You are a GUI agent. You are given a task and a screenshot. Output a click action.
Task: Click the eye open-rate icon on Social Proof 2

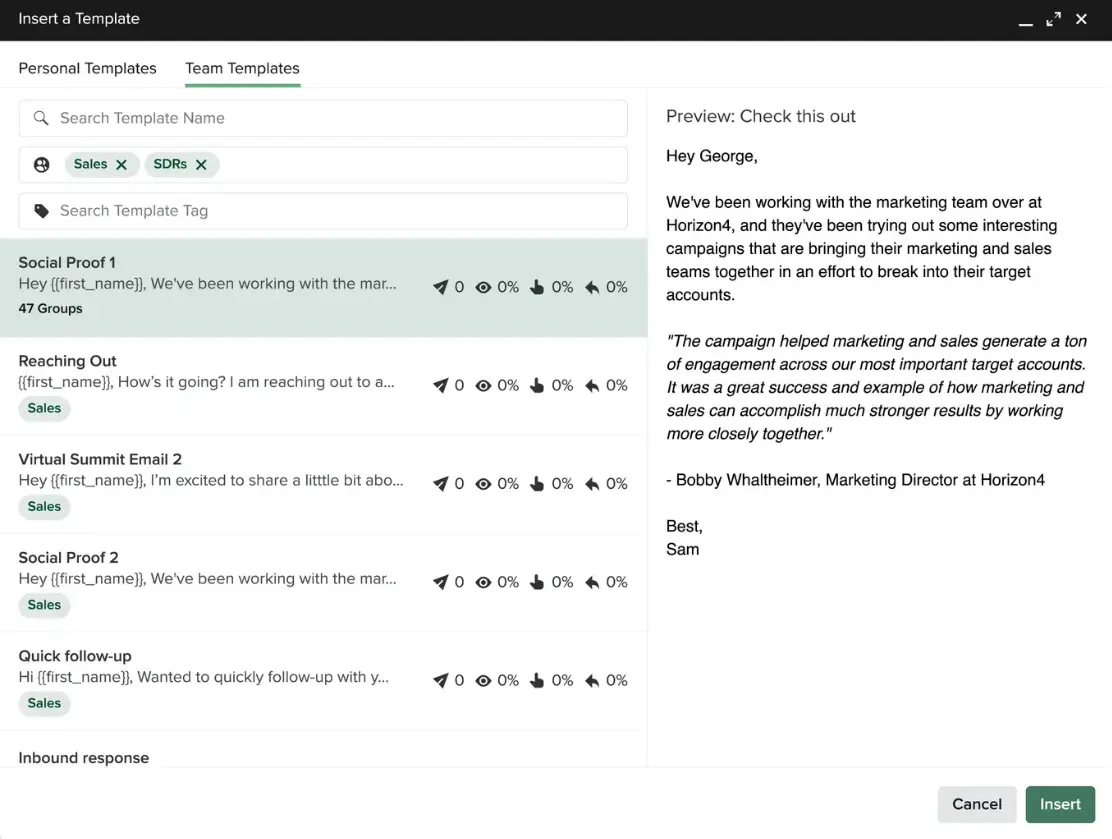[x=483, y=582]
